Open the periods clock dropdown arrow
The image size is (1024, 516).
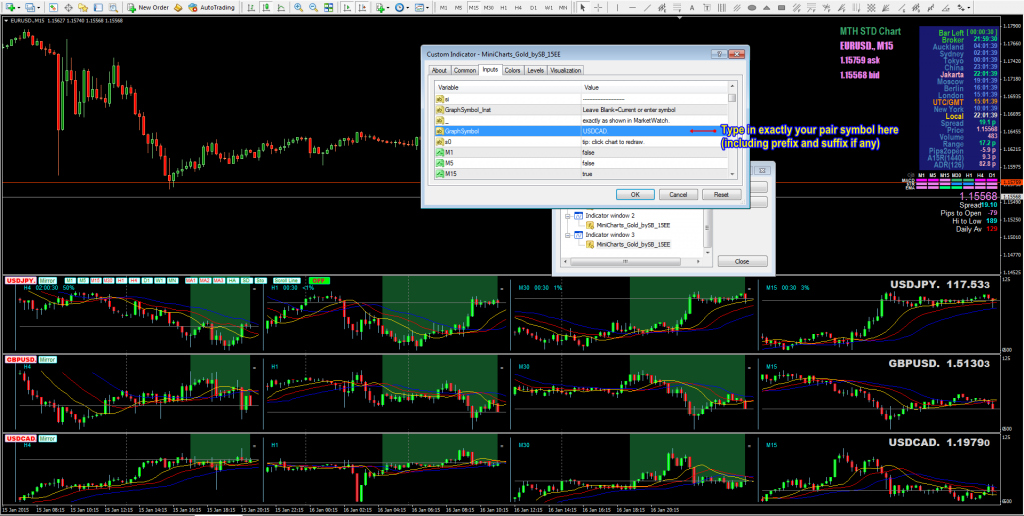tap(408, 8)
